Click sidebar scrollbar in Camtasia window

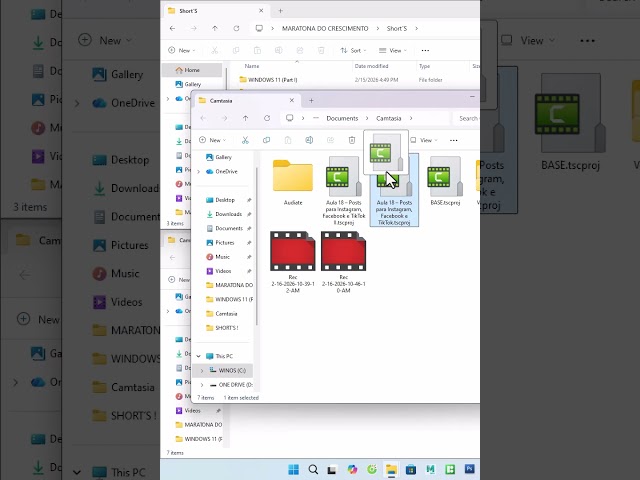click(257, 246)
